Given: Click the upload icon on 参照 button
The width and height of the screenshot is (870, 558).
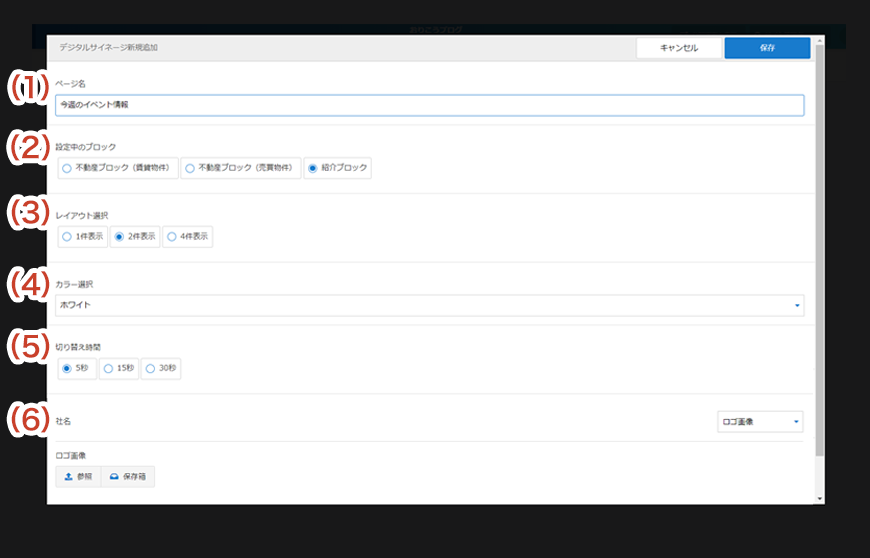Looking at the screenshot, I should pyautogui.click(x=68, y=477).
